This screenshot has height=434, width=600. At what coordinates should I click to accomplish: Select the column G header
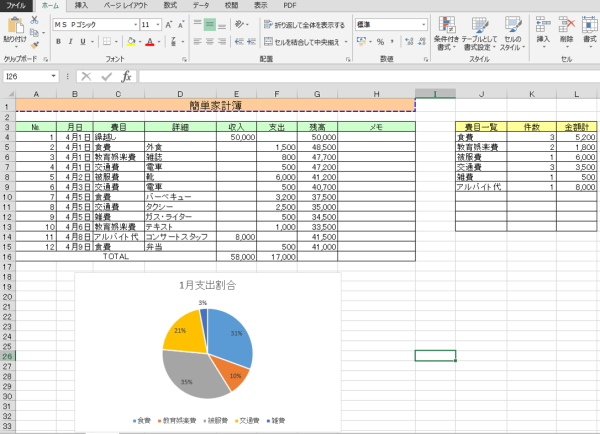[x=317, y=94]
